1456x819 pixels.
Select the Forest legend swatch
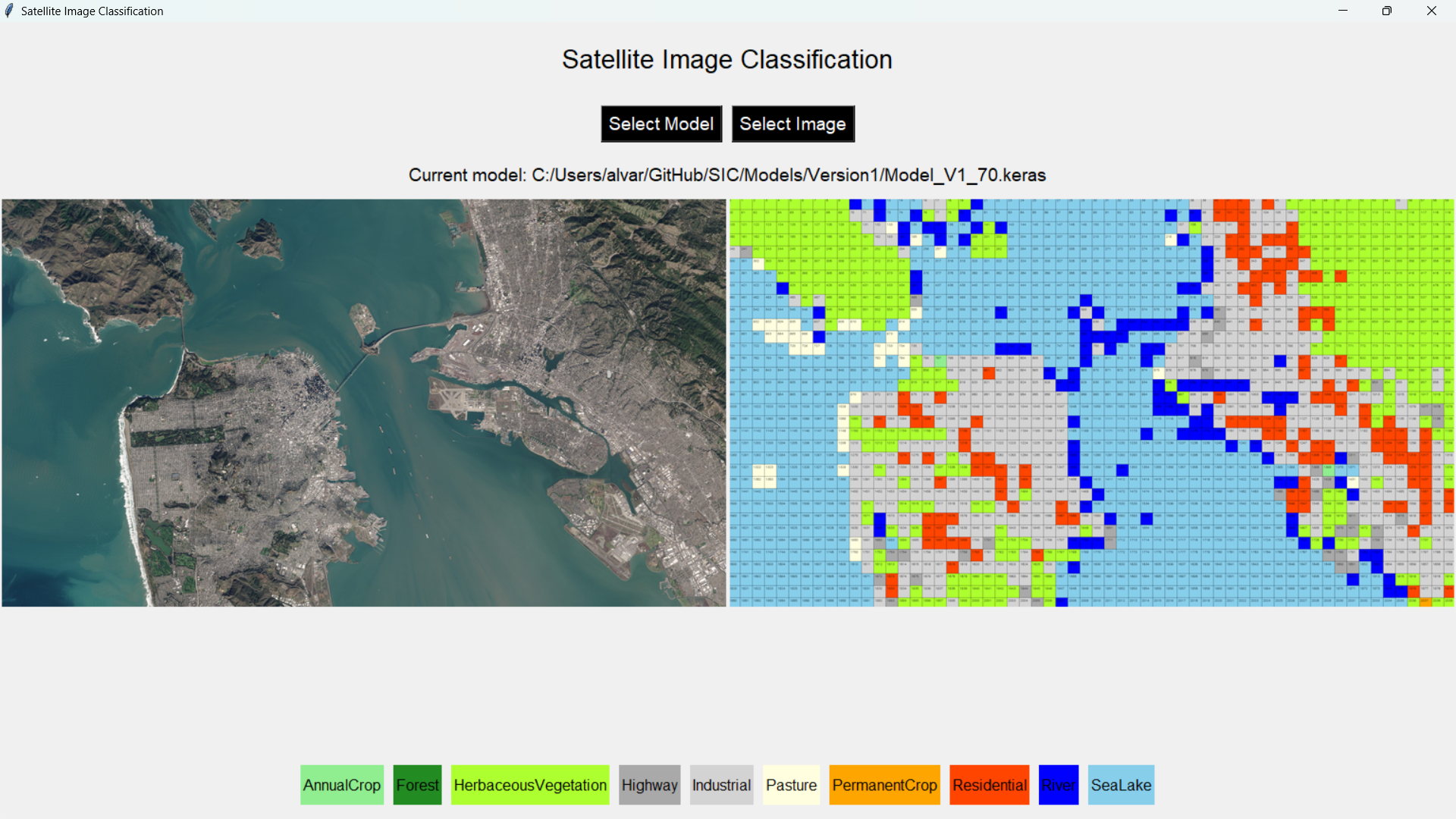click(x=417, y=785)
